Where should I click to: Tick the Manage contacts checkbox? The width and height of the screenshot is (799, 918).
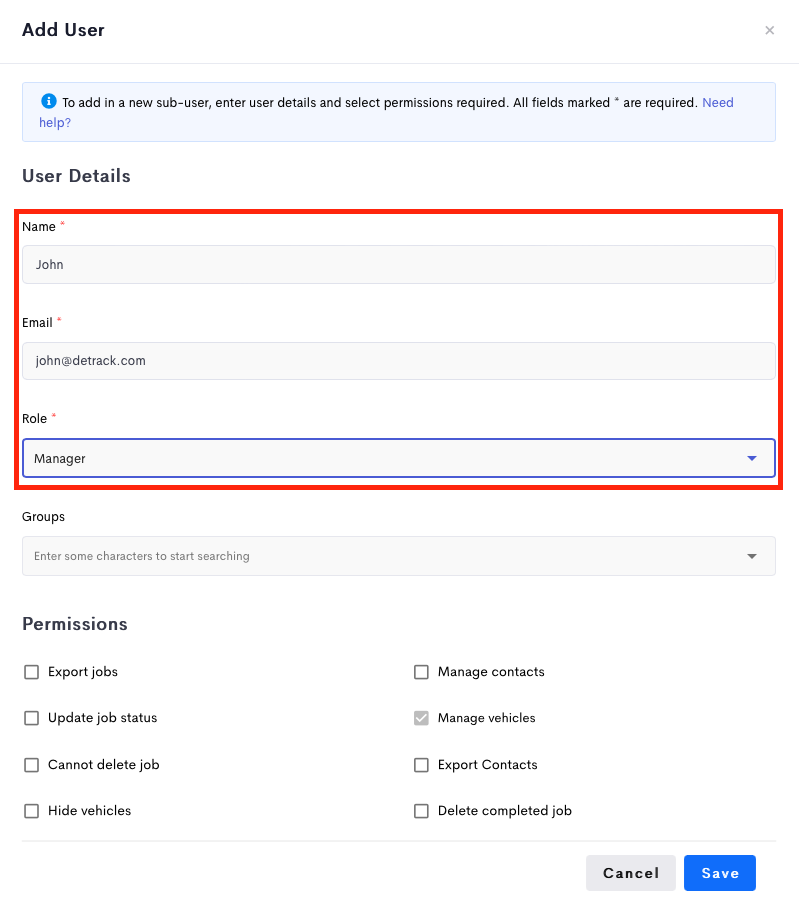[421, 672]
